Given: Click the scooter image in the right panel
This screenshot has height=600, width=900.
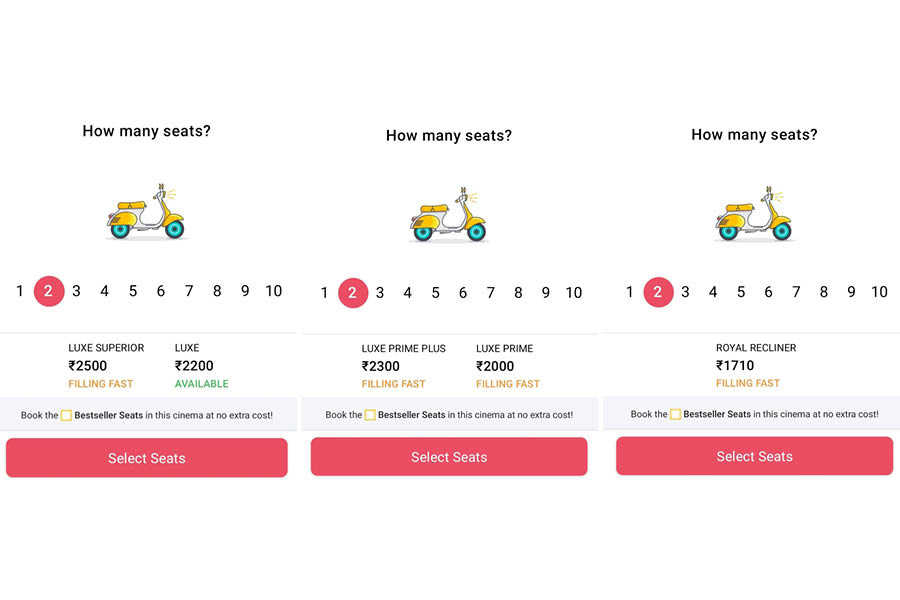Looking at the screenshot, I should coord(754,214).
